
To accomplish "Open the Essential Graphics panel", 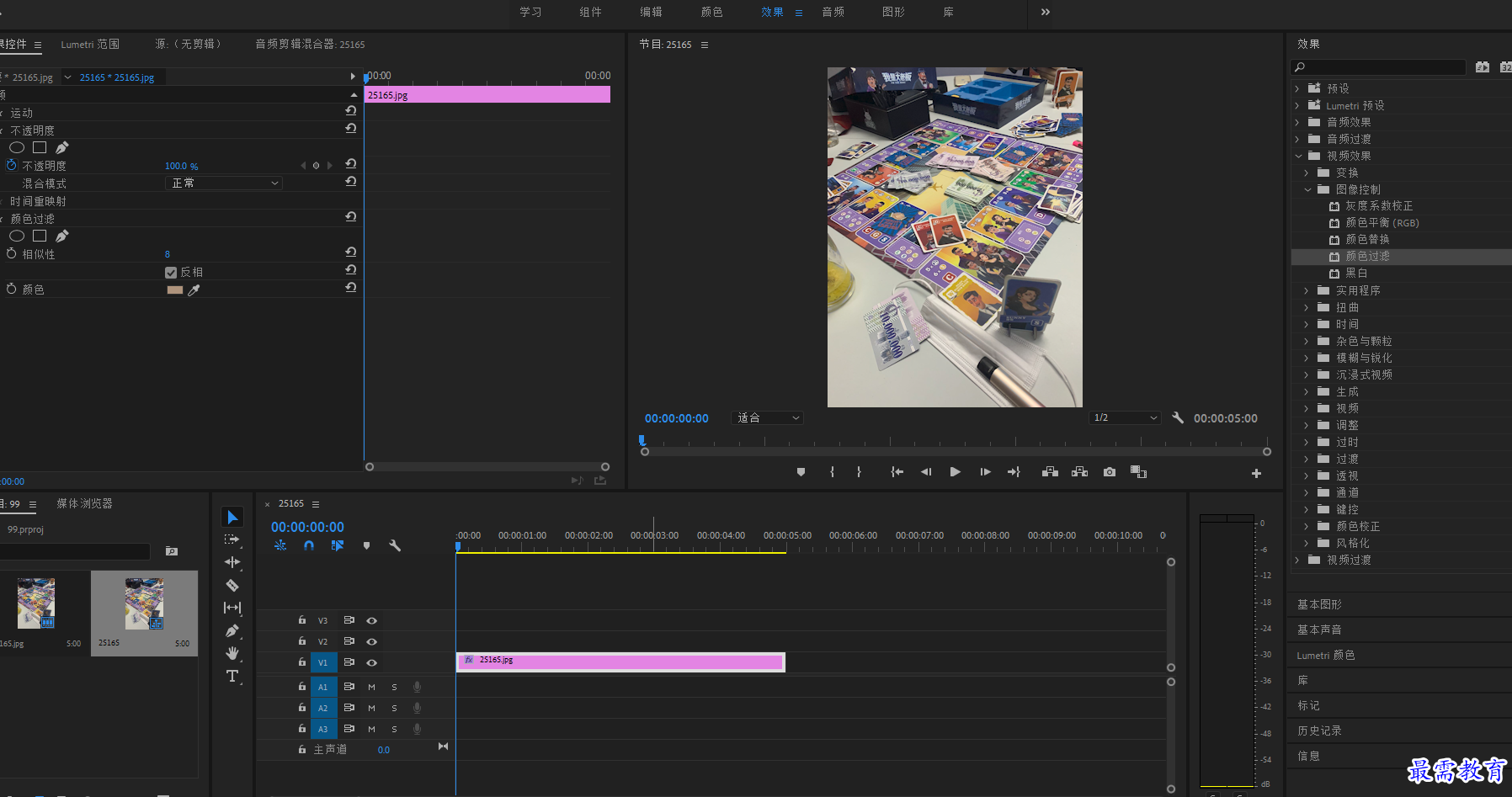I will [1319, 604].
